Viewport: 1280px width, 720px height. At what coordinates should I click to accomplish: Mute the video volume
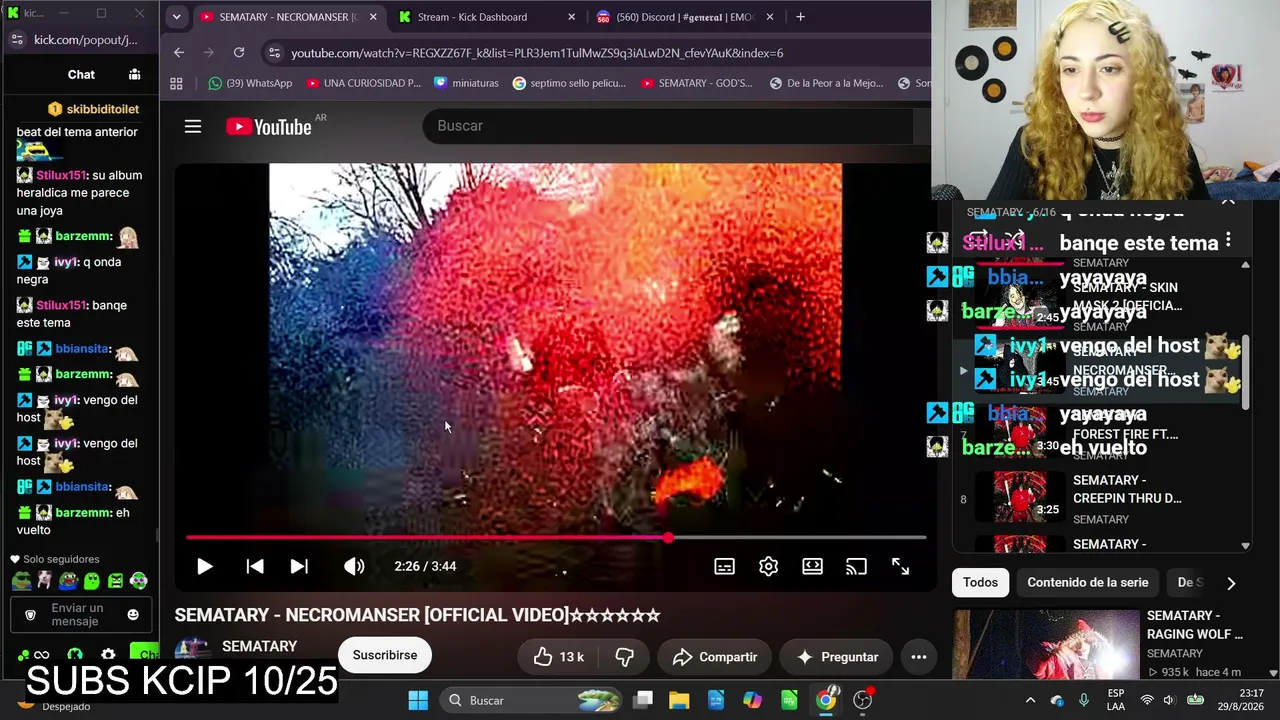(x=354, y=566)
